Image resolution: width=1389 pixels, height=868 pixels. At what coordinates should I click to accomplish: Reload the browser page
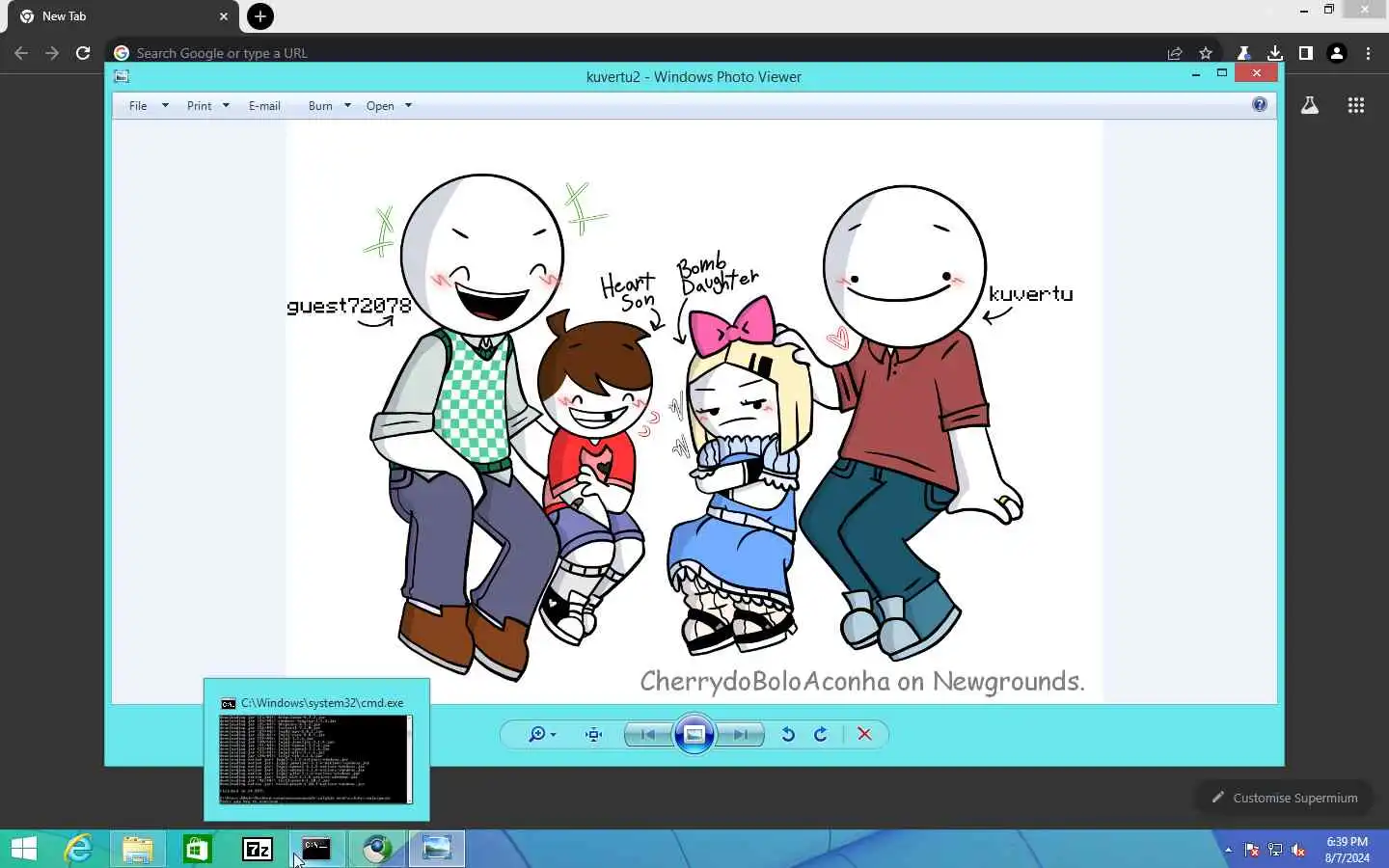click(83, 53)
